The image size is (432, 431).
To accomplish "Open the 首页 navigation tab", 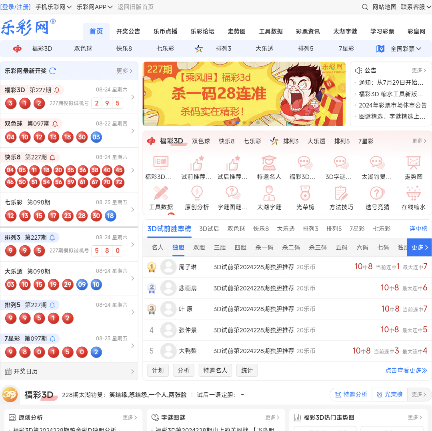I will coord(96,31).
